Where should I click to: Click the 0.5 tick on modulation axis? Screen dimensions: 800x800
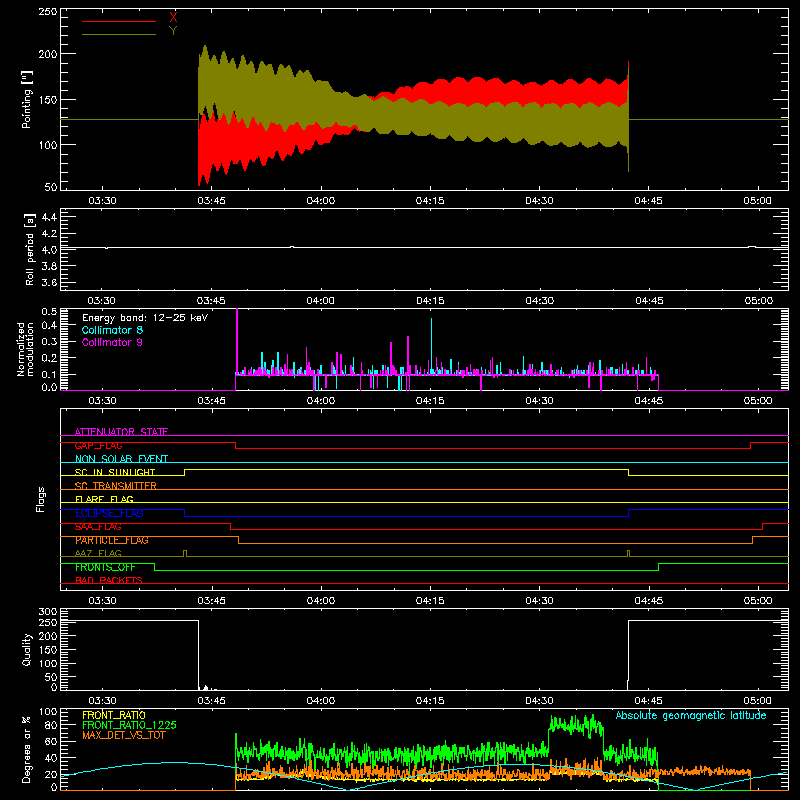49,311
